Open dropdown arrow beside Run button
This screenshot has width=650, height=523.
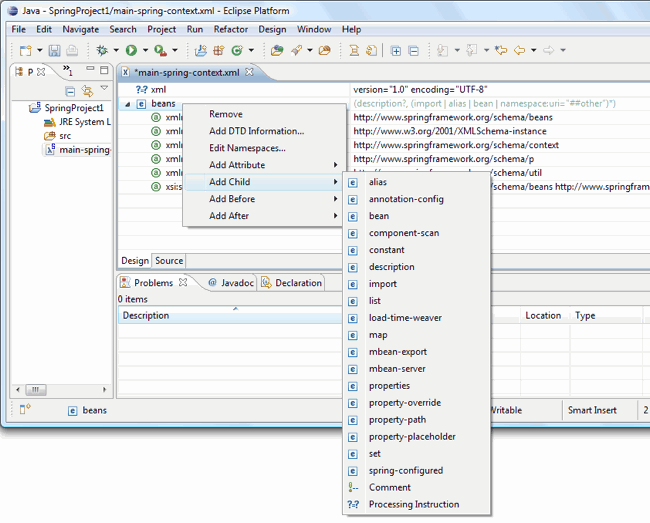click(x=144, y=51)
